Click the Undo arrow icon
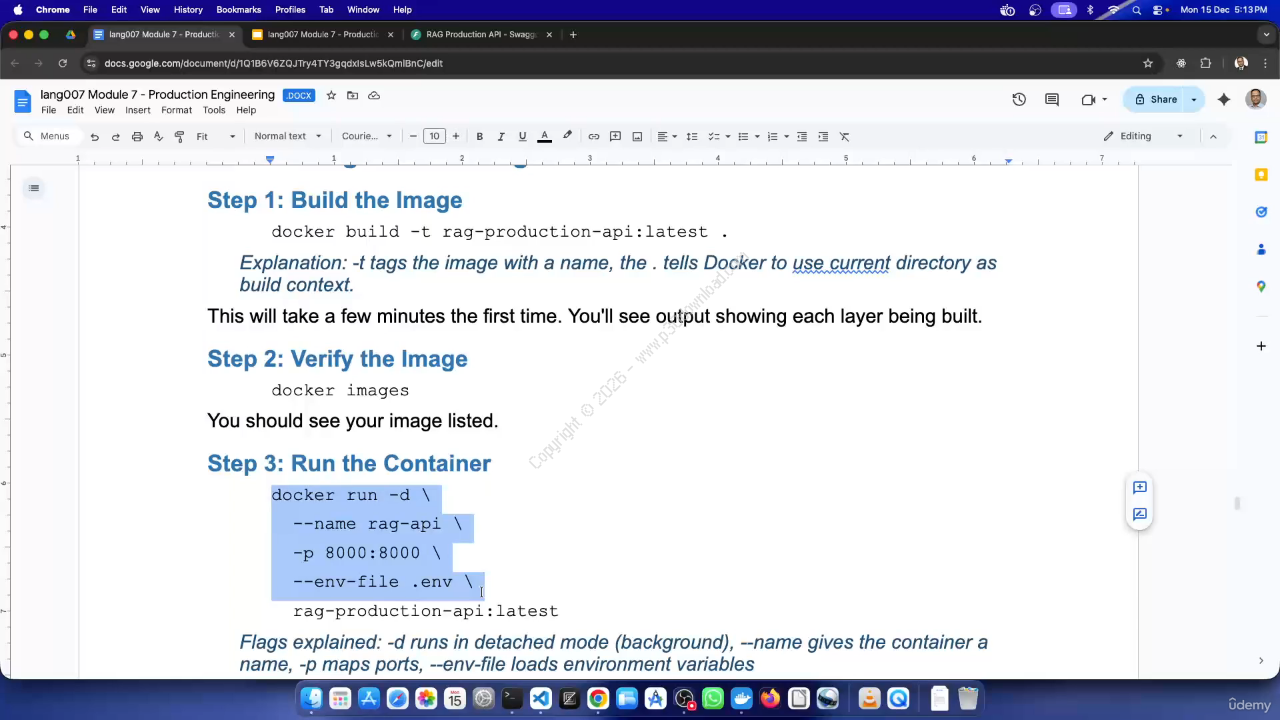The width and height of the screenshot is (1280, 720). pyautogui.click(x=95, y=136)
